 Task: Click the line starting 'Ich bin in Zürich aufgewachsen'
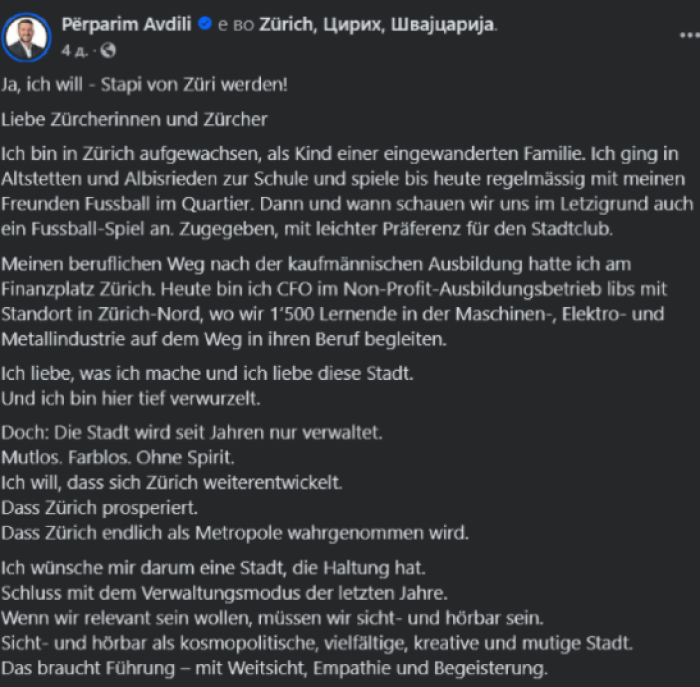pos(340,154)
